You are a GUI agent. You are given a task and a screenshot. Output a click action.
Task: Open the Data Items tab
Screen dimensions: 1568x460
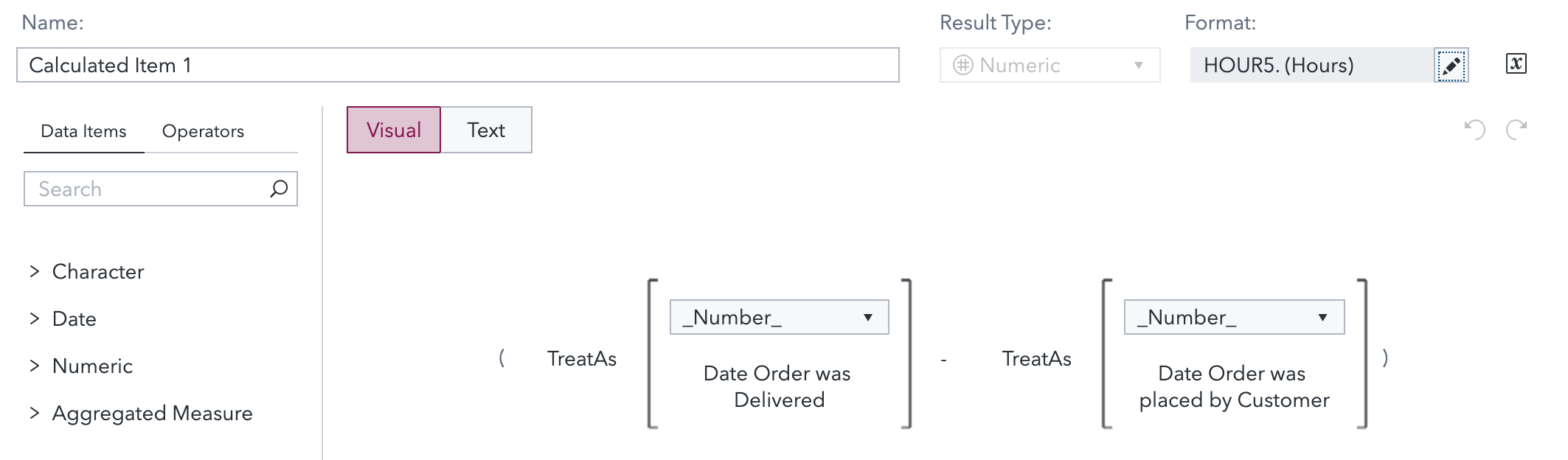pyautogui.click(x=83, y=131)
